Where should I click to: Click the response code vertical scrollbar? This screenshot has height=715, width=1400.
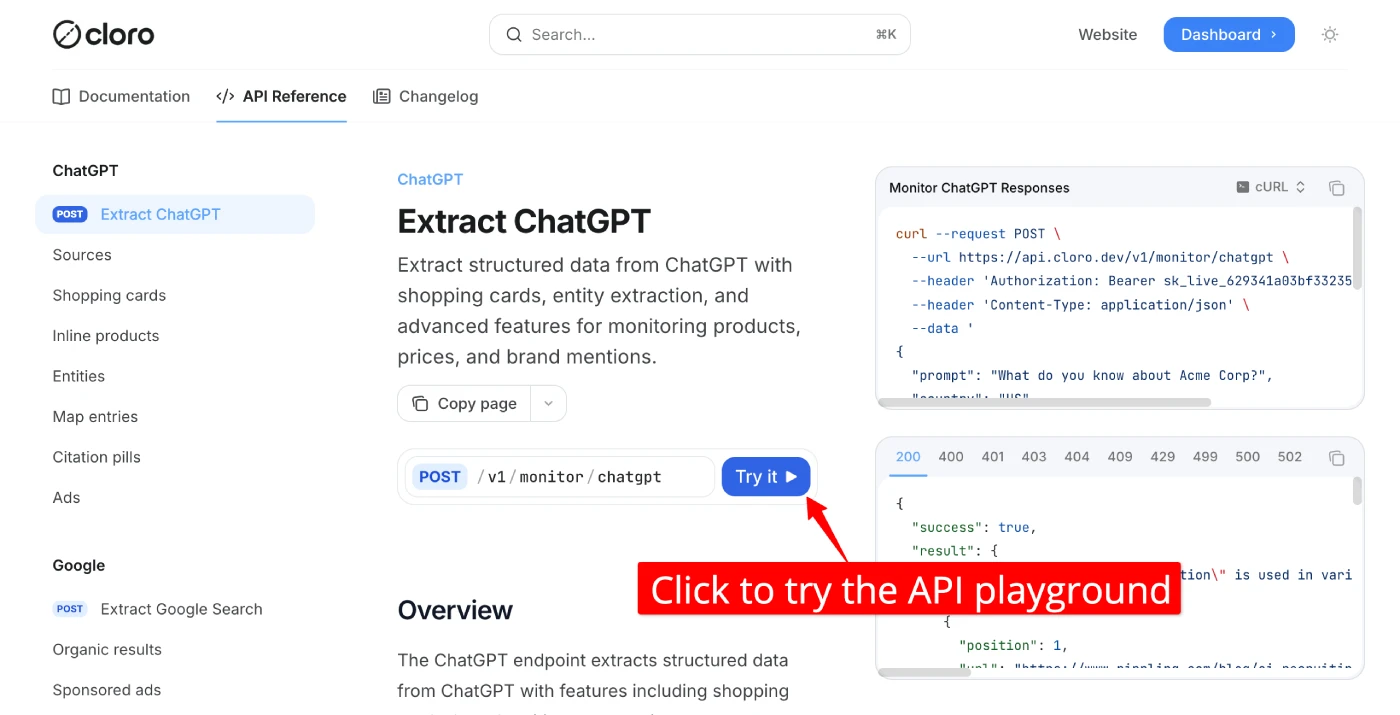(x=1357, y=490)
